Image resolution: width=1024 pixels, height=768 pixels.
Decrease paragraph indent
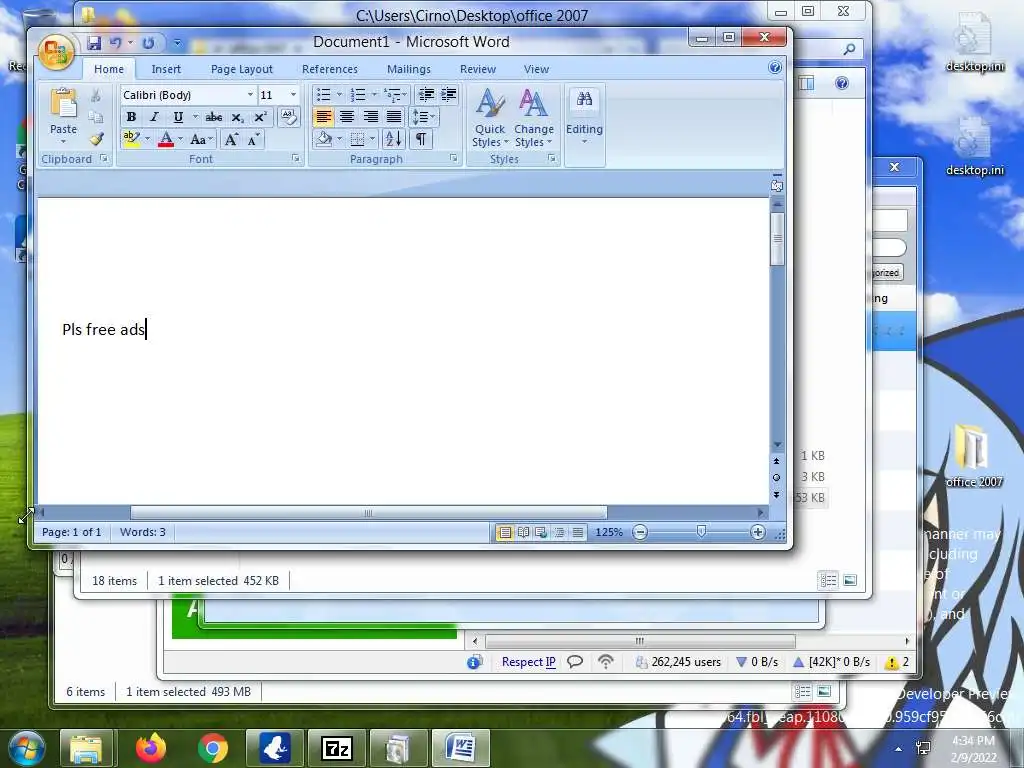click(x=426, y=95)
